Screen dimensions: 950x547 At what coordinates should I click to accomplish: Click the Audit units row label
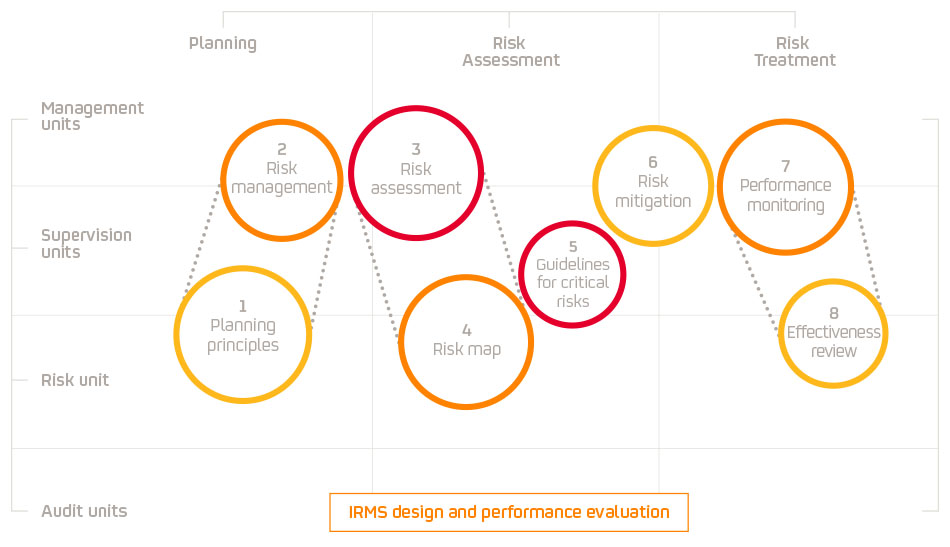pos(84,511)
